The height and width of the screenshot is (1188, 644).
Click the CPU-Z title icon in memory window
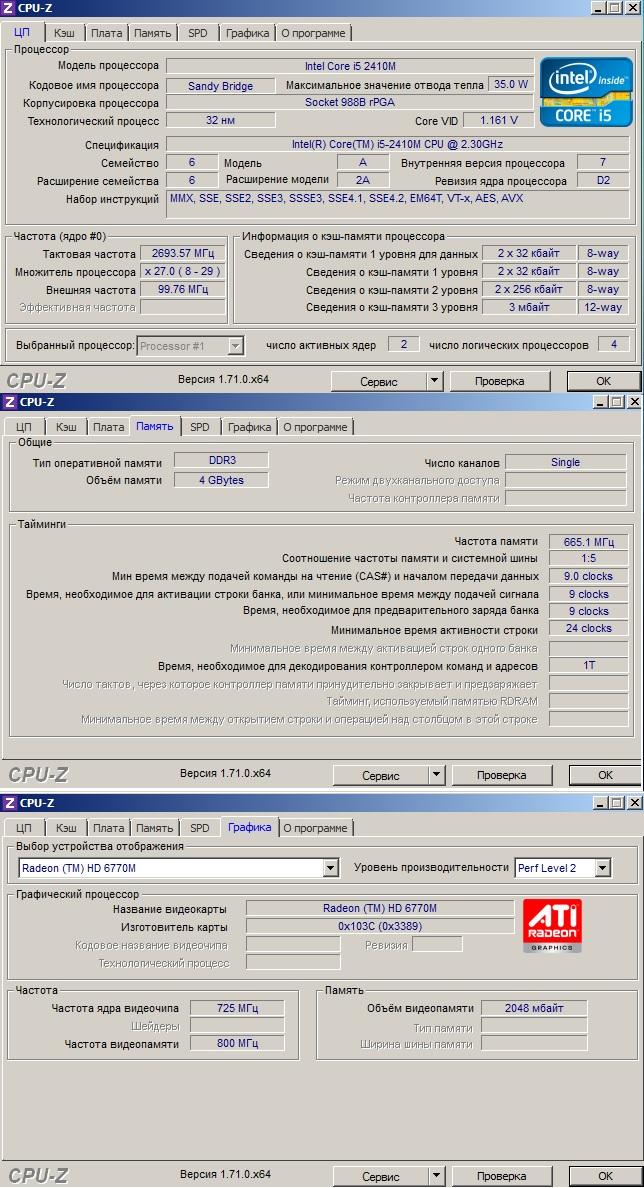pos(9,402)
